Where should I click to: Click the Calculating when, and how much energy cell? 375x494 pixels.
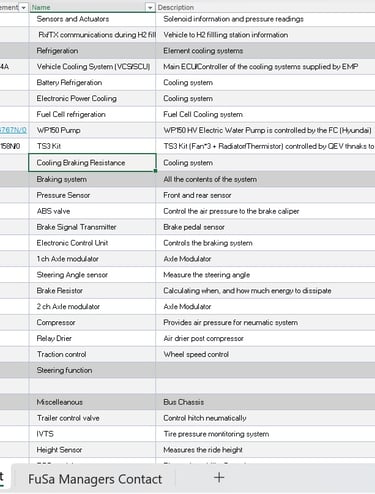[265, 291]
